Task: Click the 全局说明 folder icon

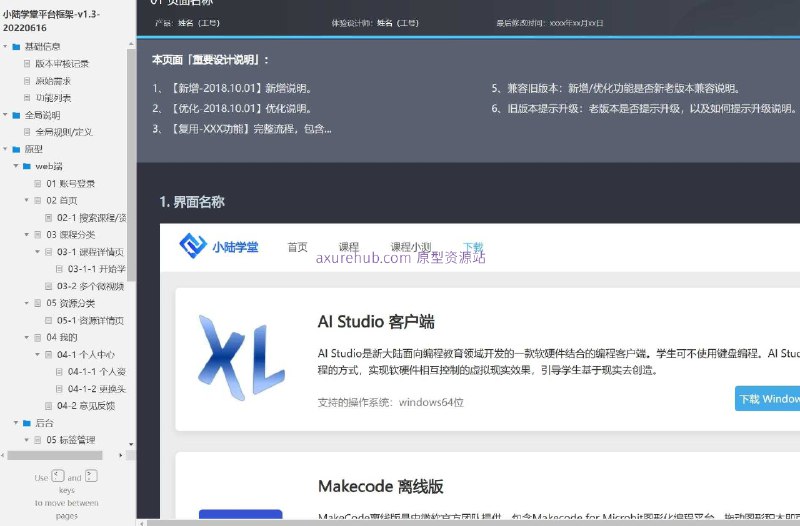Action: point(16,115)
